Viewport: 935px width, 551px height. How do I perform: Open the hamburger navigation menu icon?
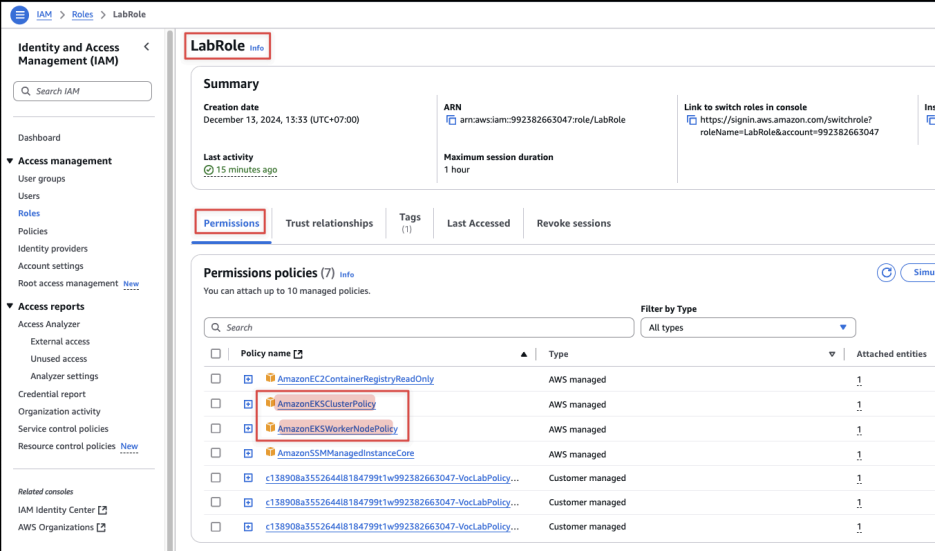pos(20,14)
